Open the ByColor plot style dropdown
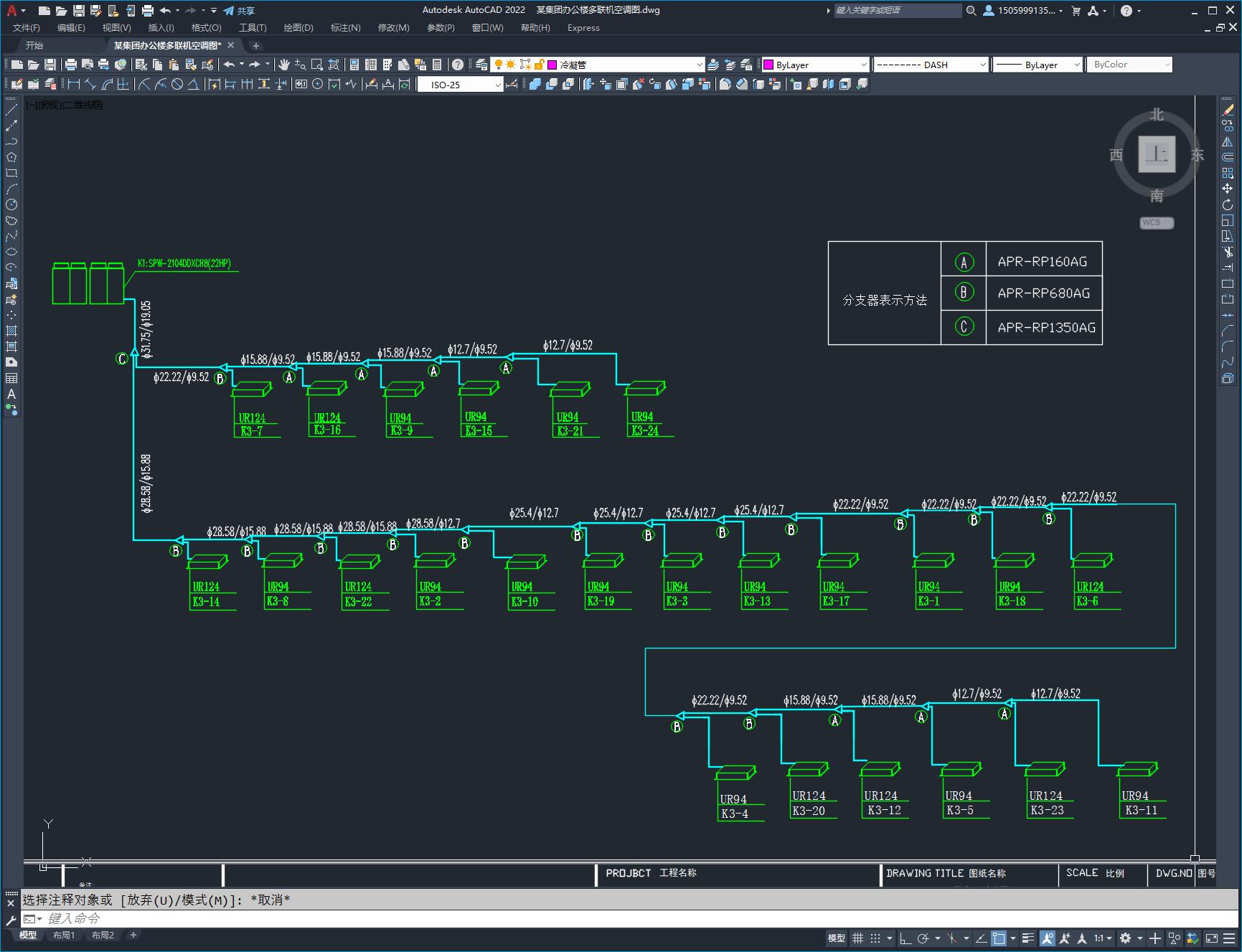 click(1167, 65)
